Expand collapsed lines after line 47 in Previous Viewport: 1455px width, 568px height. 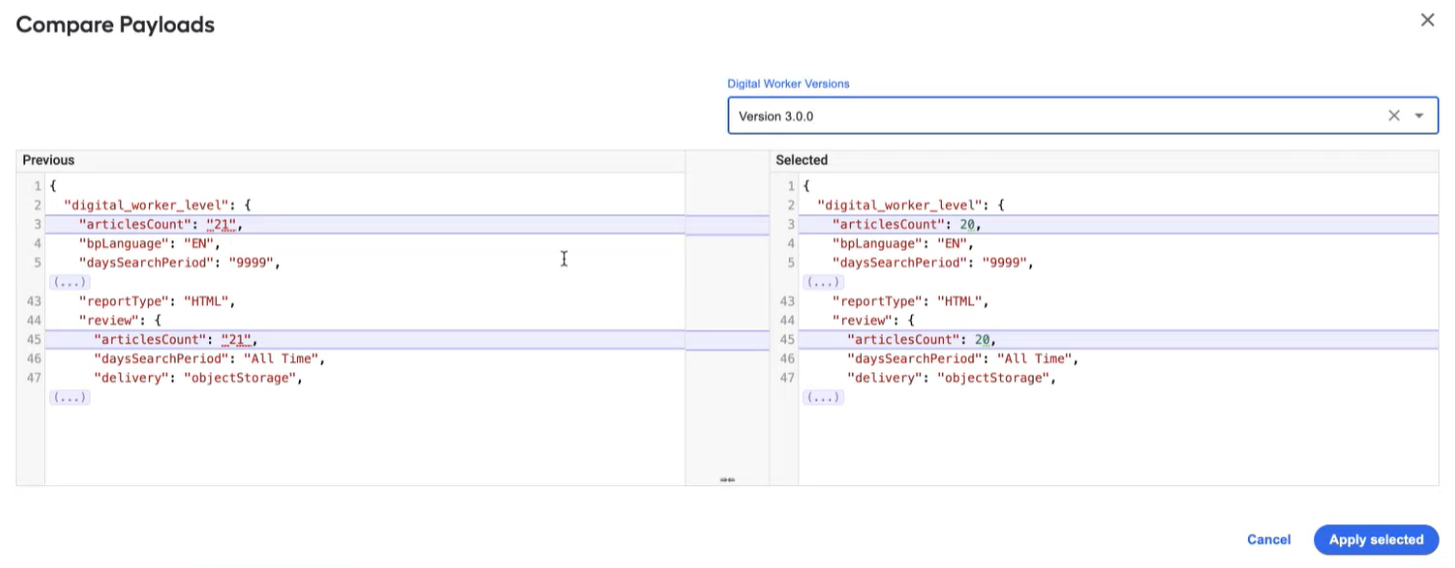(69, 397)
